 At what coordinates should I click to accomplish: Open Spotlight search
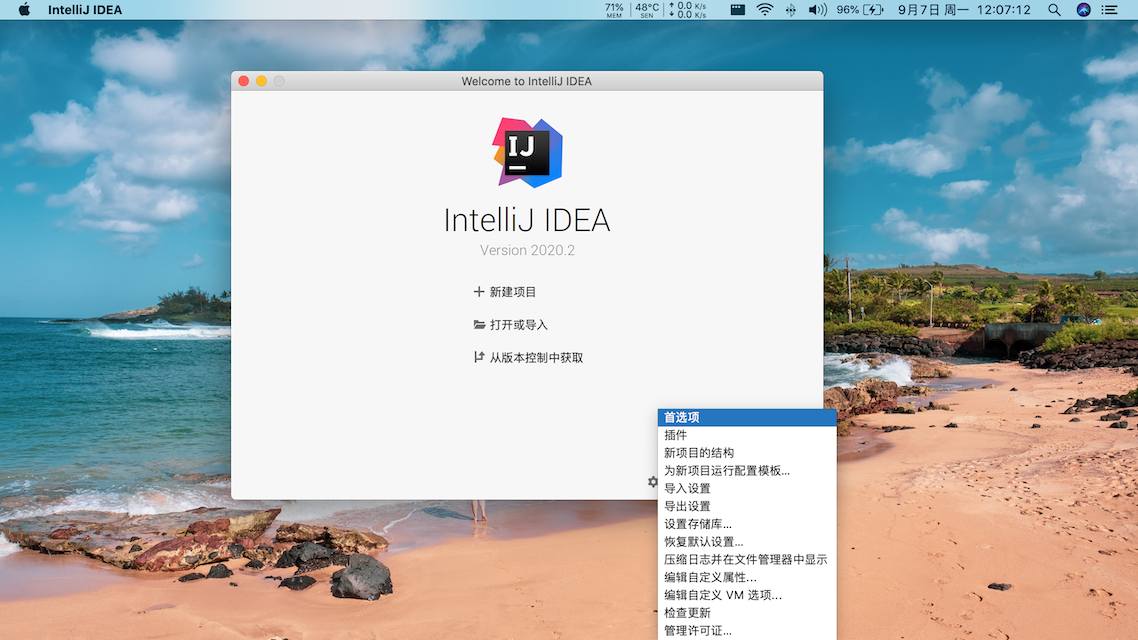coord(1054,9)
